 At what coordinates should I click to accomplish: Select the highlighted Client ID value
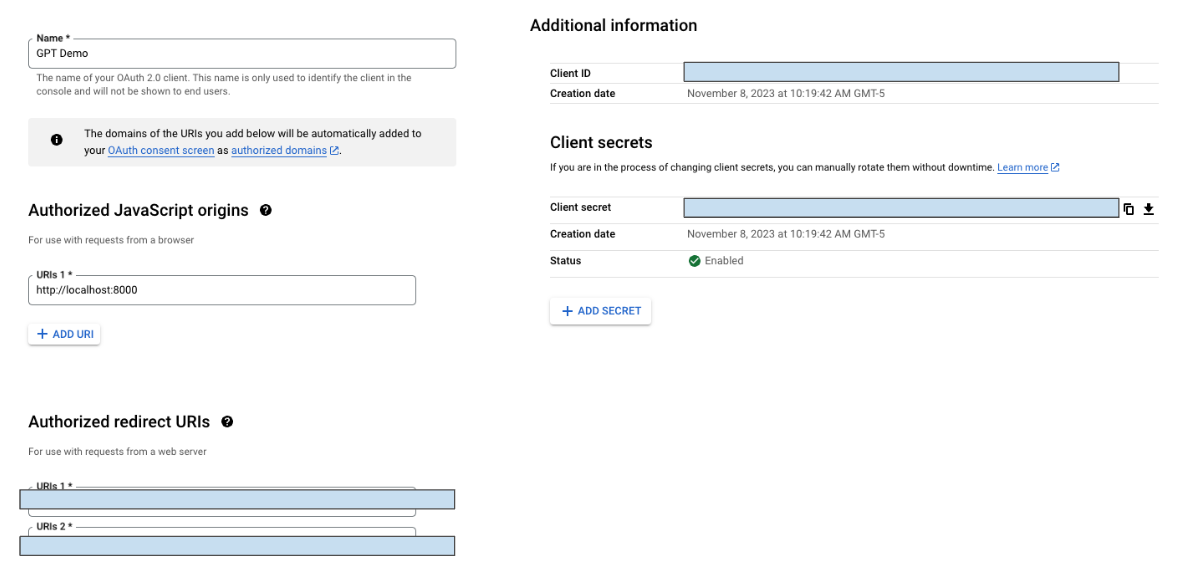tap(900, 71)
